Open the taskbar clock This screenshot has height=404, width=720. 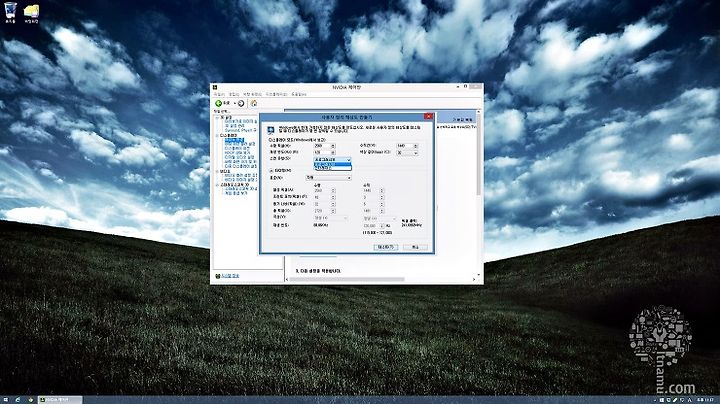pos(705,400)
